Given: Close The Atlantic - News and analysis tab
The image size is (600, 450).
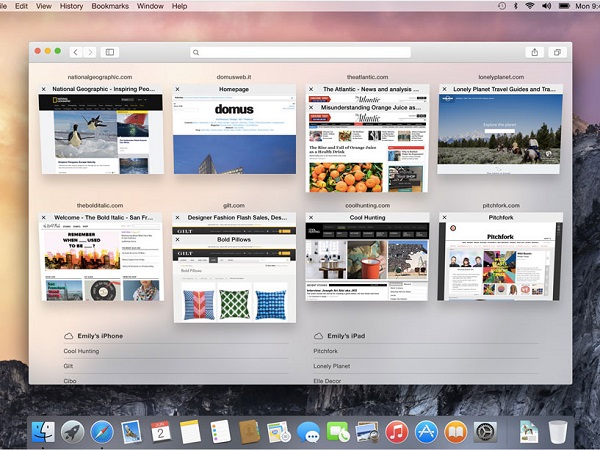Looking at the screenshot, I should pos(311,89).
